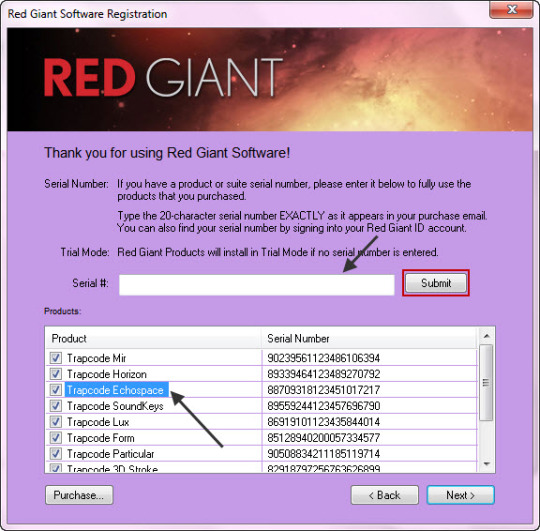
Task: Click serial number 90508834211185119714
Action: [x=323, y=454]
